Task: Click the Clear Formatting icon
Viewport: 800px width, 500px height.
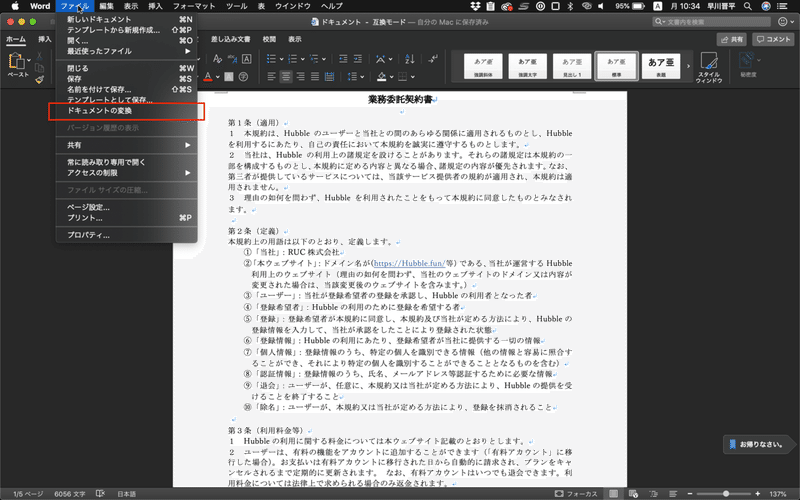Action: [217, 59]
